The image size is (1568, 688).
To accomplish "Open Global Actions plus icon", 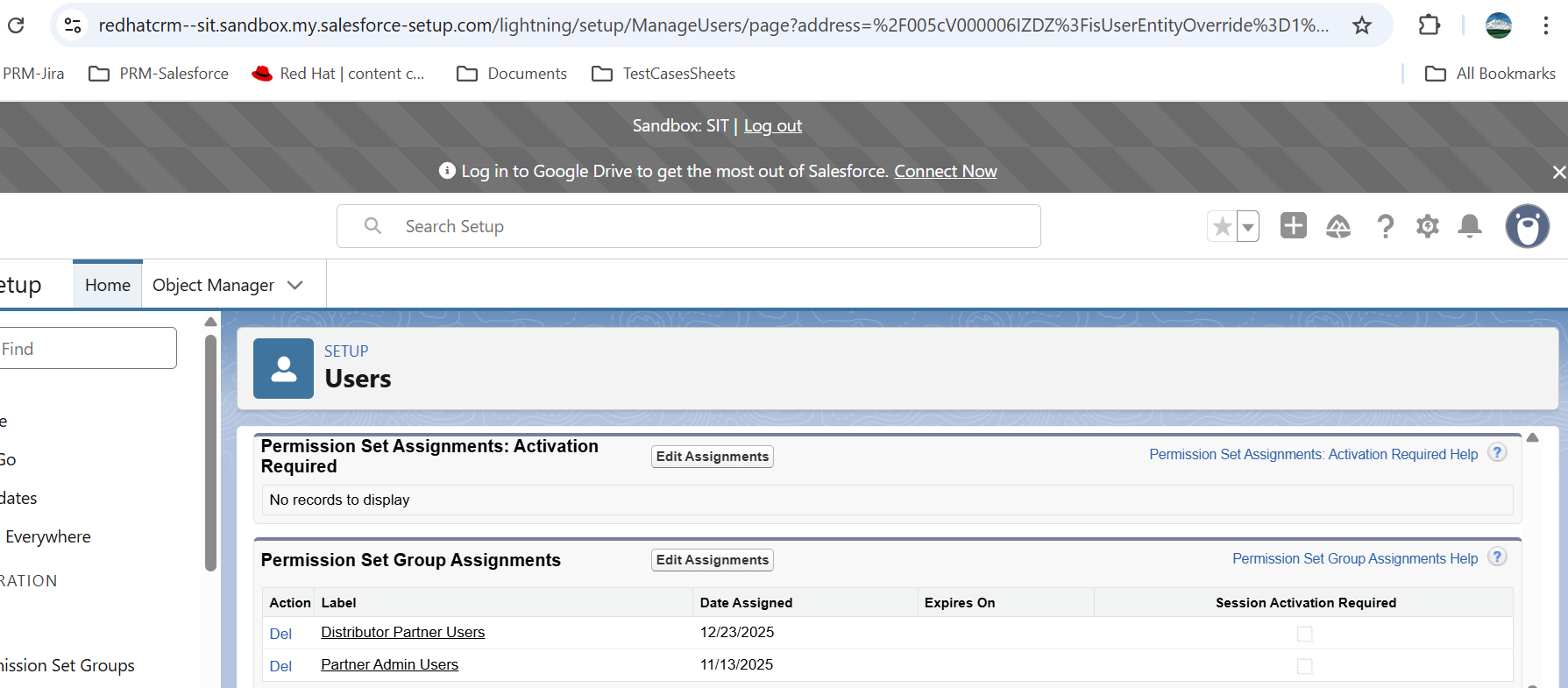I will 1293,226.
